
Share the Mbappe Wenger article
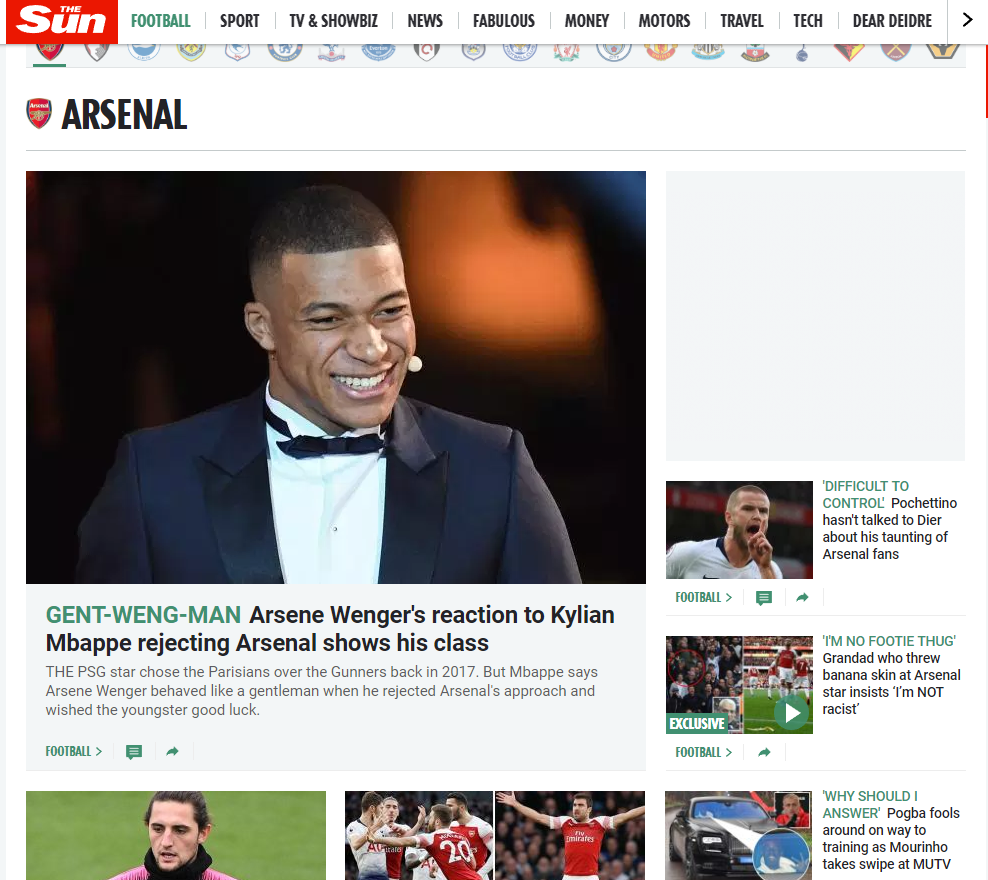(x=172, y=751)
